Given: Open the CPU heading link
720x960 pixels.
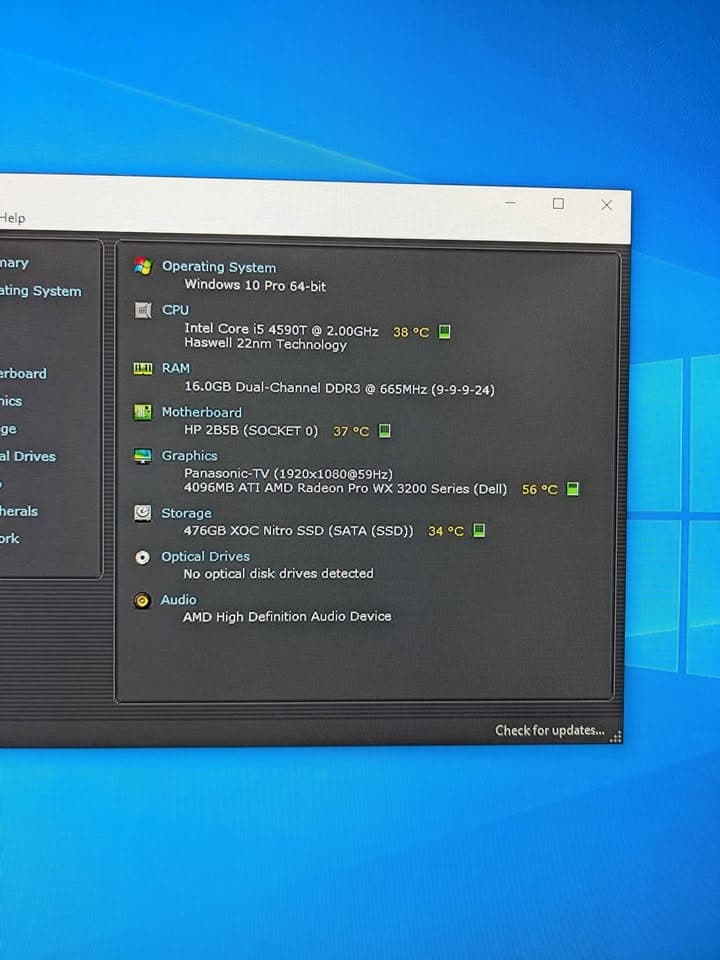Looking at the screenshot, I should pos(175,310).
